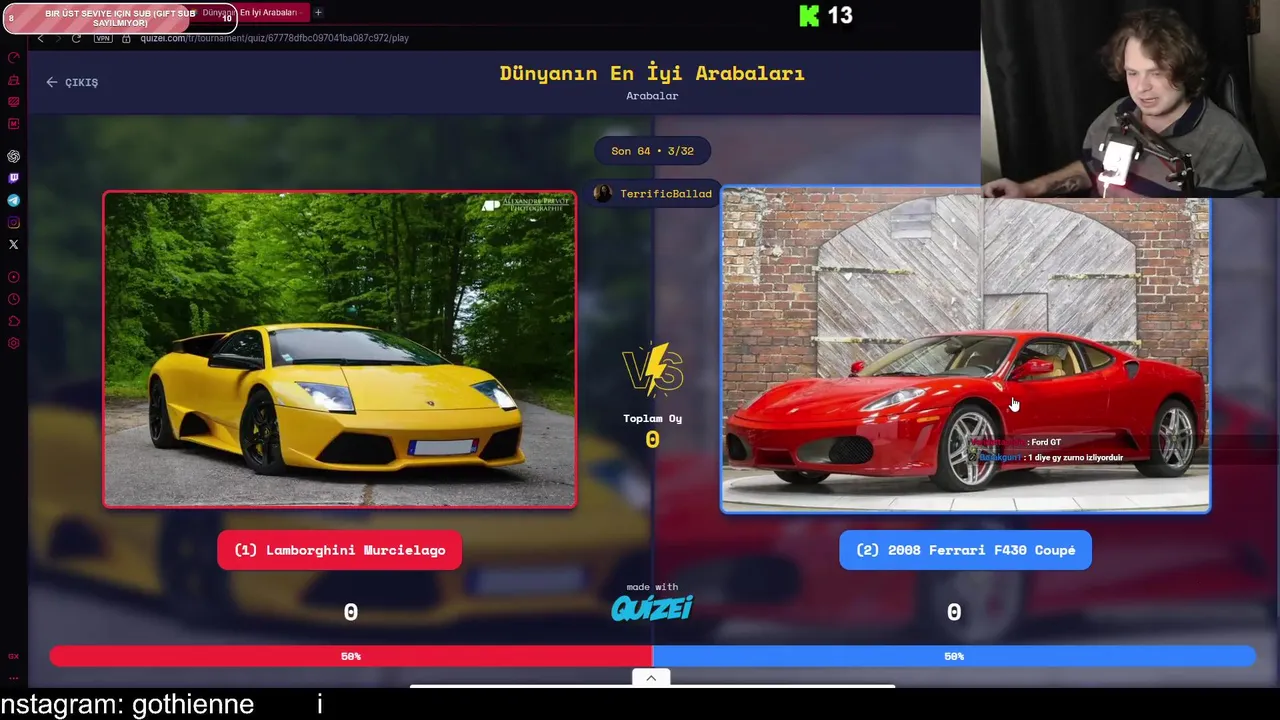
Task: Expand the bottom panel with up chevron
Action: 651,678
